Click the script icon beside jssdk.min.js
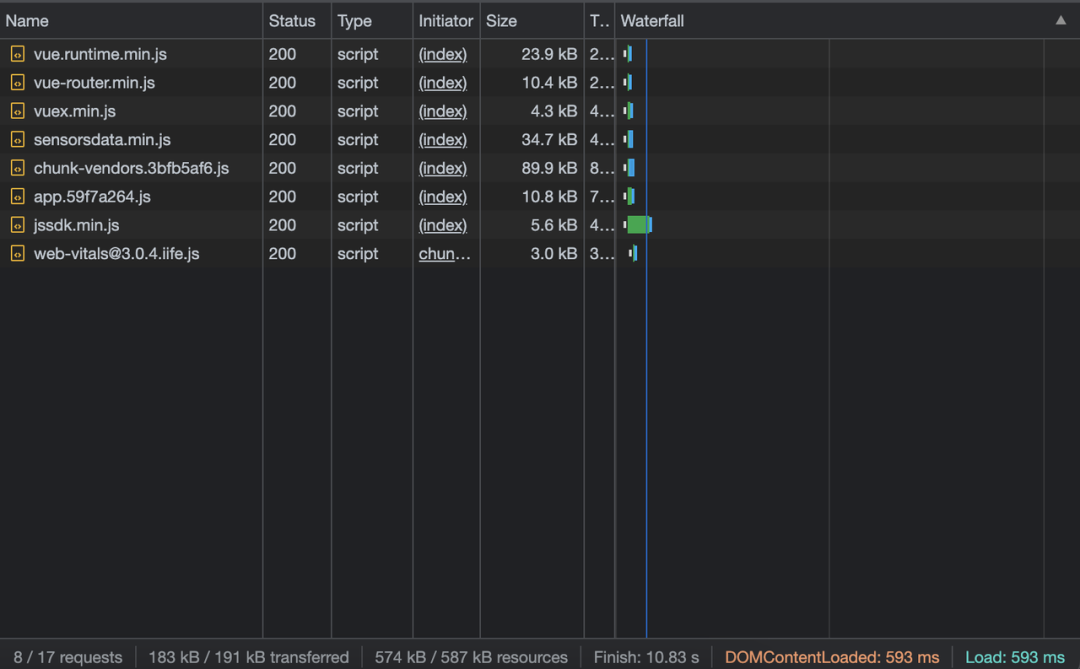This screenshot has height=669, width=1080. (x=17, y=225)
